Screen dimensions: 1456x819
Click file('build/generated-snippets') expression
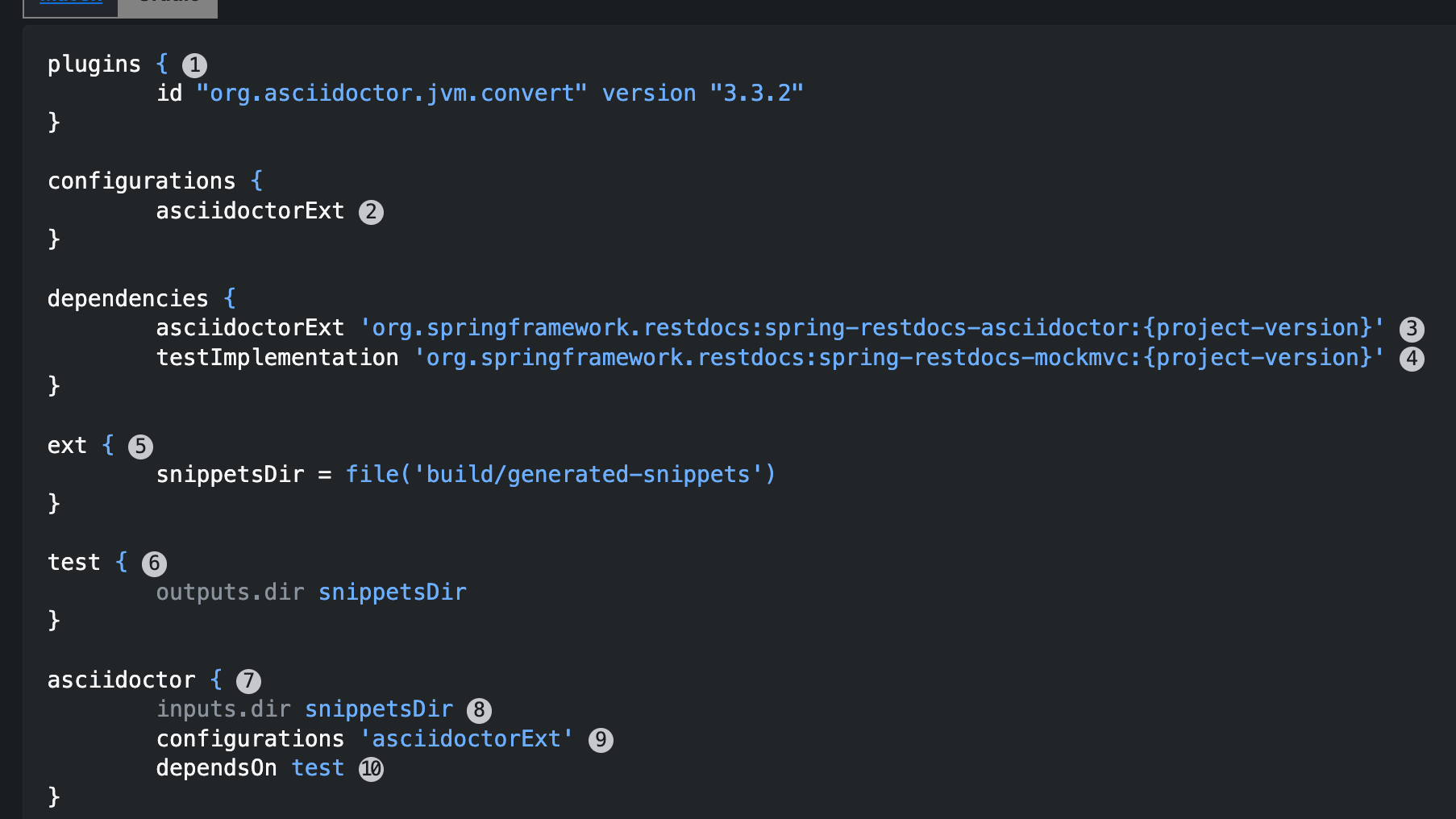(x=561, y=475)
